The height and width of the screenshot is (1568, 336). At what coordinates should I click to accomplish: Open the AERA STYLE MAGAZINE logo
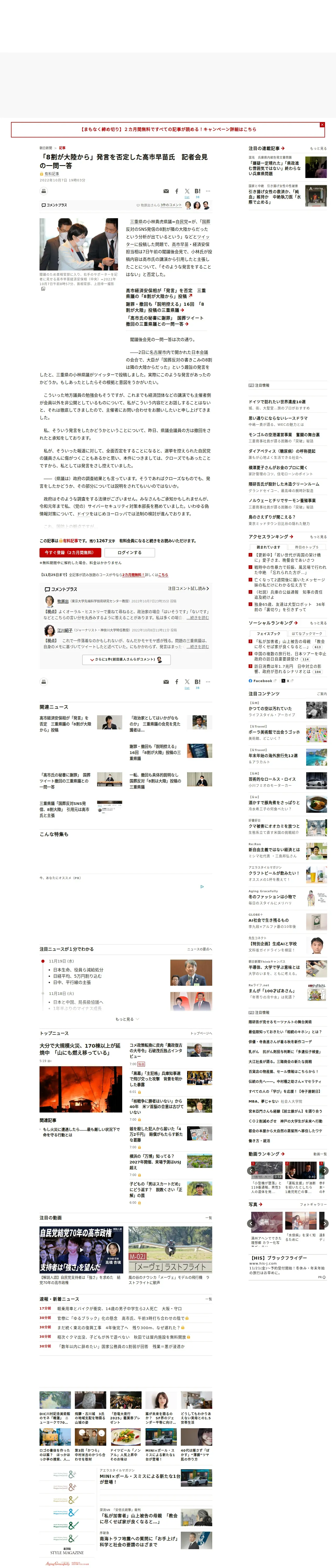pos(66,1552)
